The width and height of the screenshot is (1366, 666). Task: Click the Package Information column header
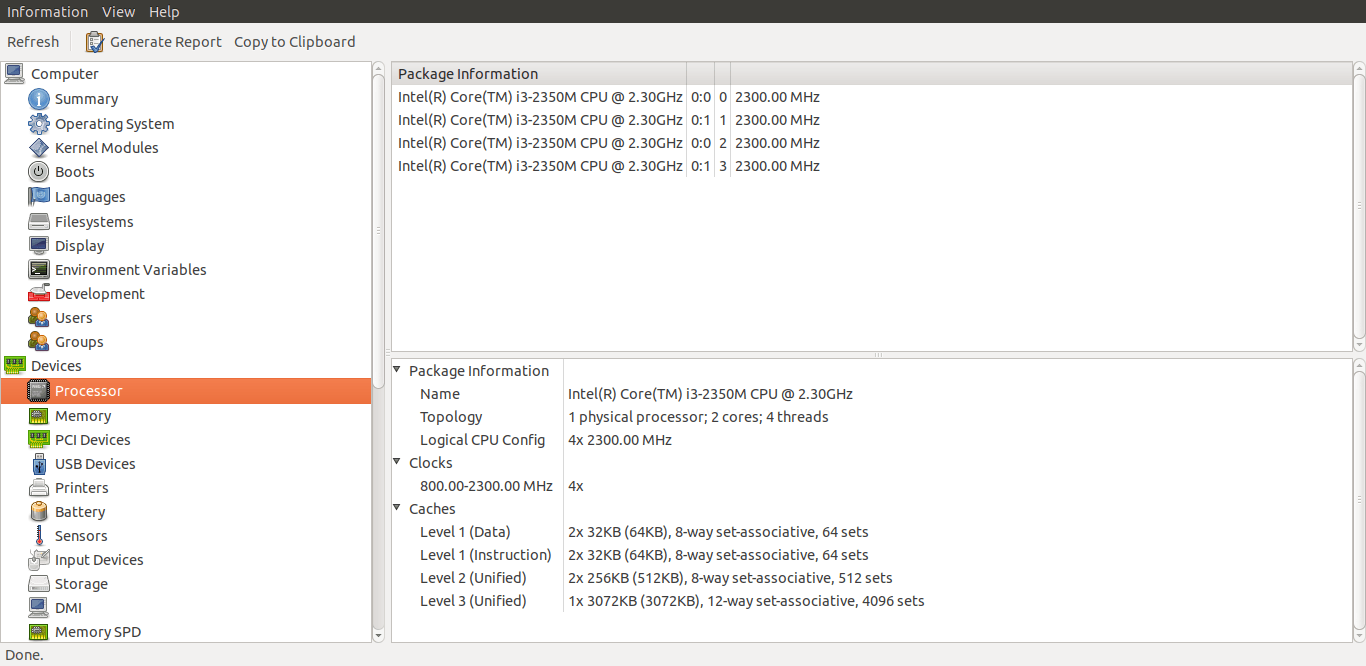tap(538, 74)
